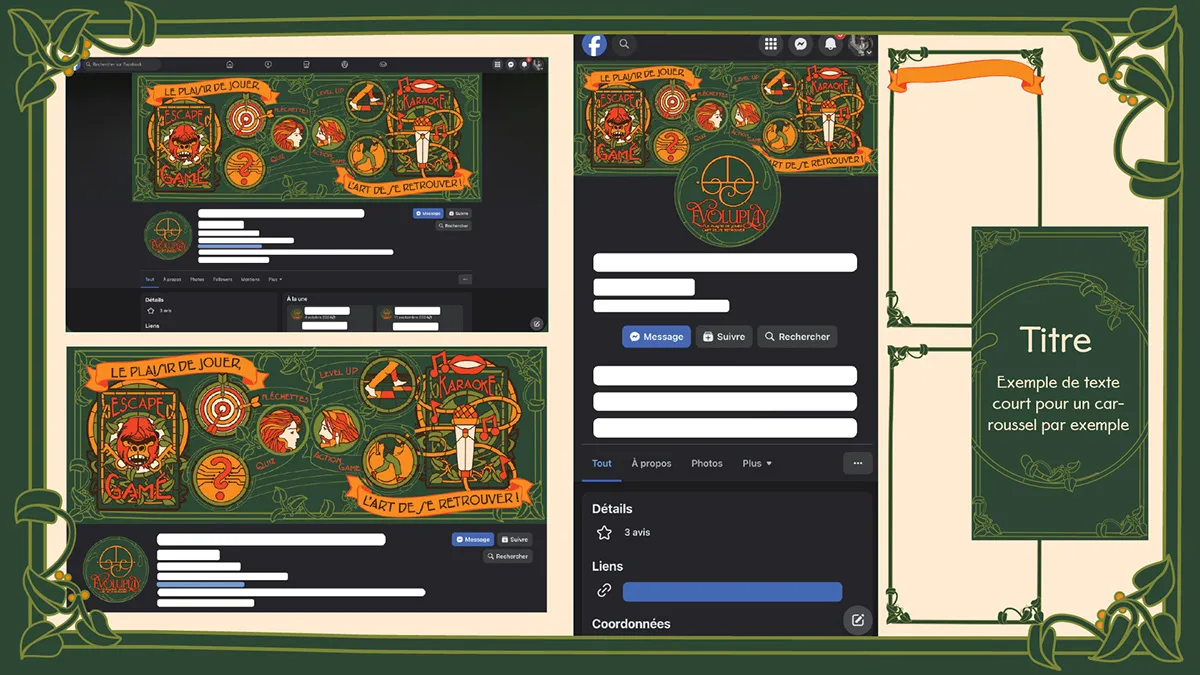Click Suivre button in small desktop view
This screenshot has width=1200, height=675.
coord(459,213)
